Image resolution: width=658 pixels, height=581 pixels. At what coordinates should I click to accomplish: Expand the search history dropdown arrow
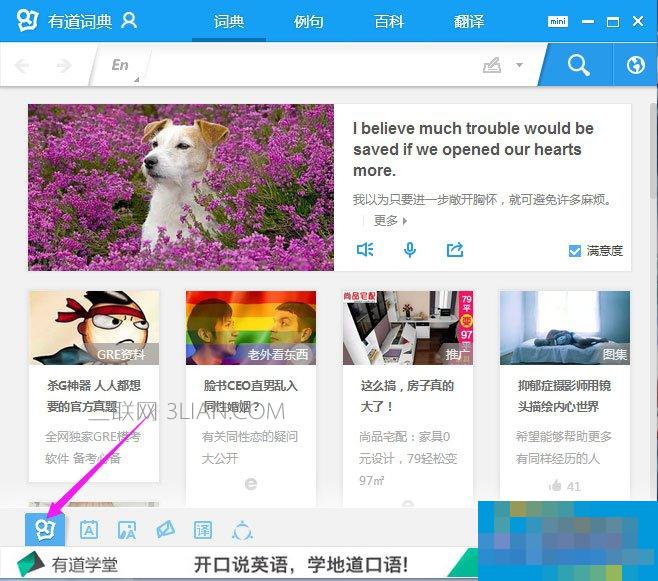tap(520, 65)
